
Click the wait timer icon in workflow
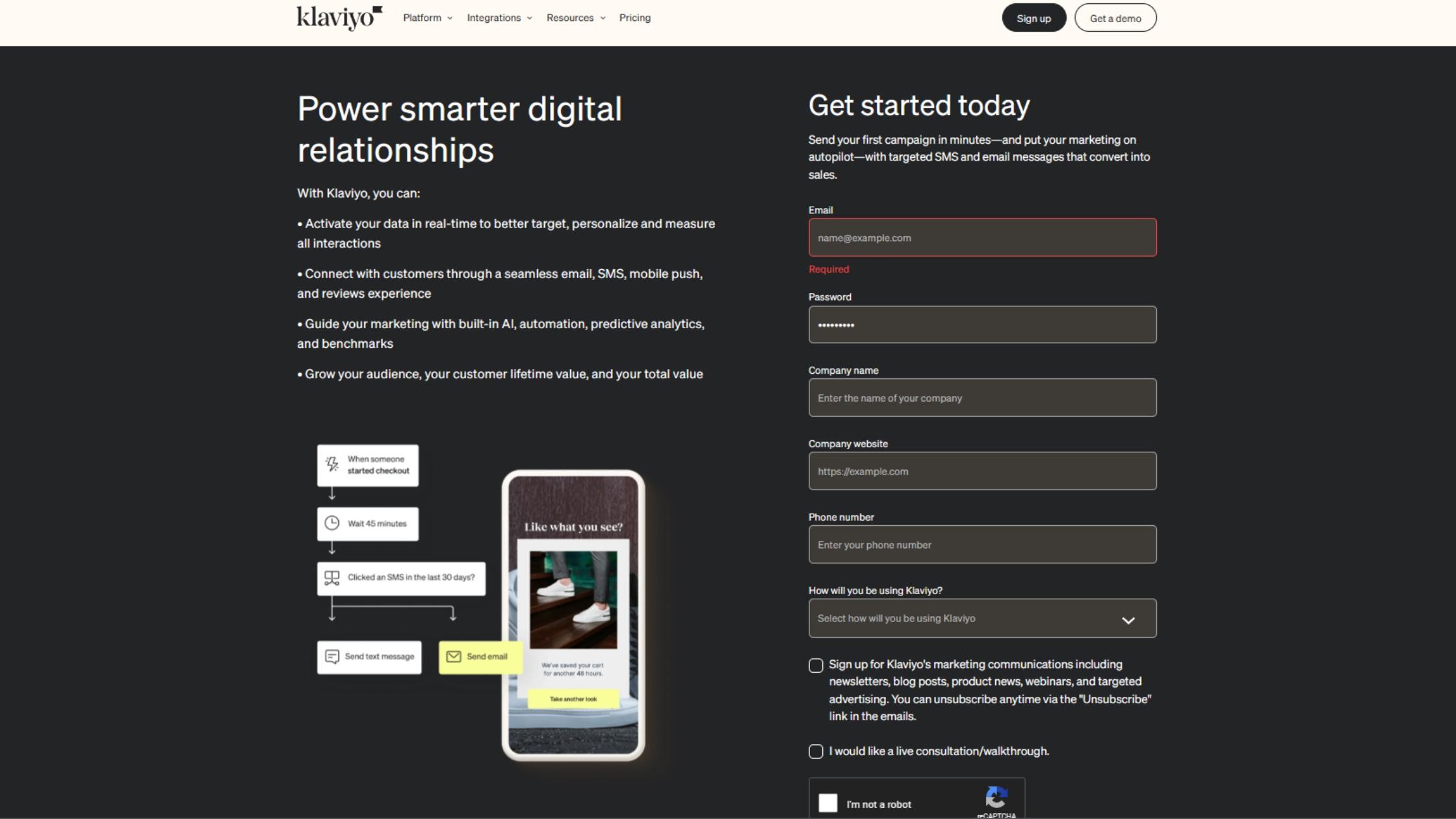pos(331,523)
